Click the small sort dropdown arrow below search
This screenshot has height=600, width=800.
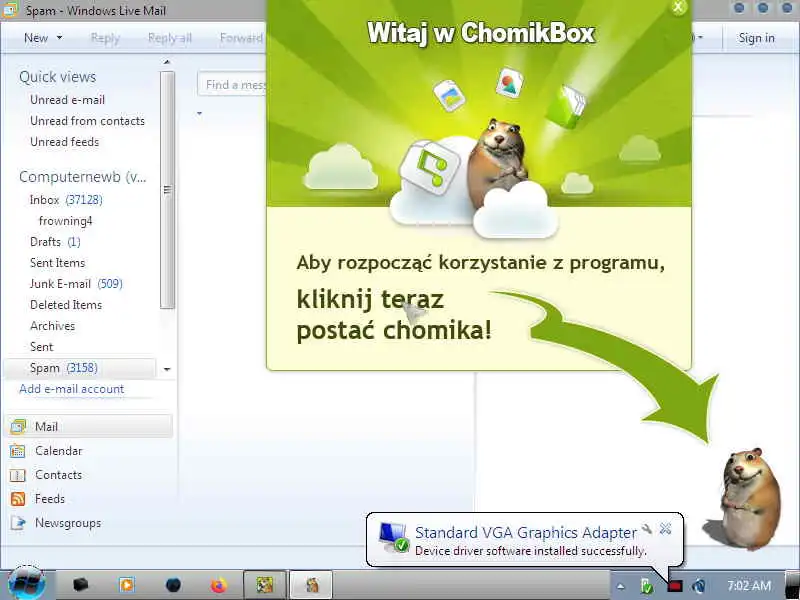point(199,113)
